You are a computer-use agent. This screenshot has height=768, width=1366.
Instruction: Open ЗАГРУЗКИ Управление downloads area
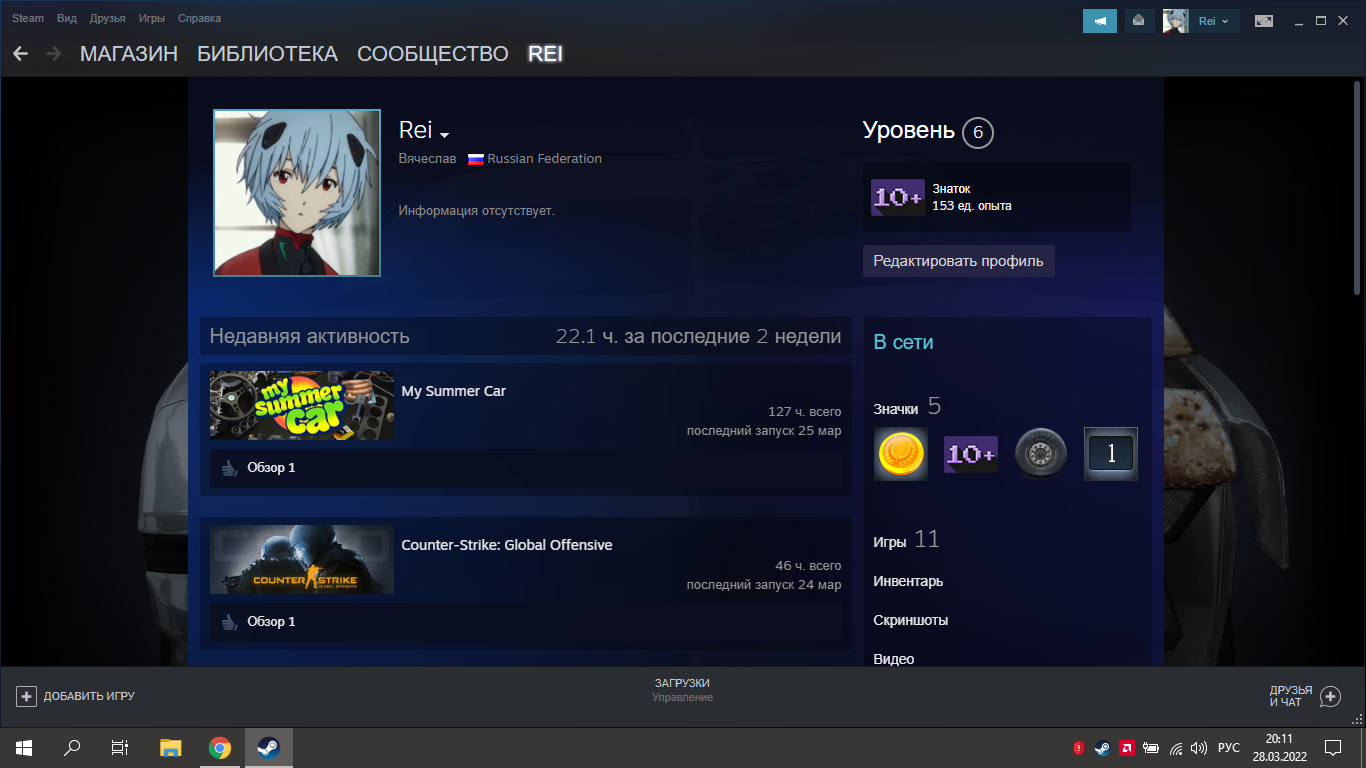pos(683,690)
